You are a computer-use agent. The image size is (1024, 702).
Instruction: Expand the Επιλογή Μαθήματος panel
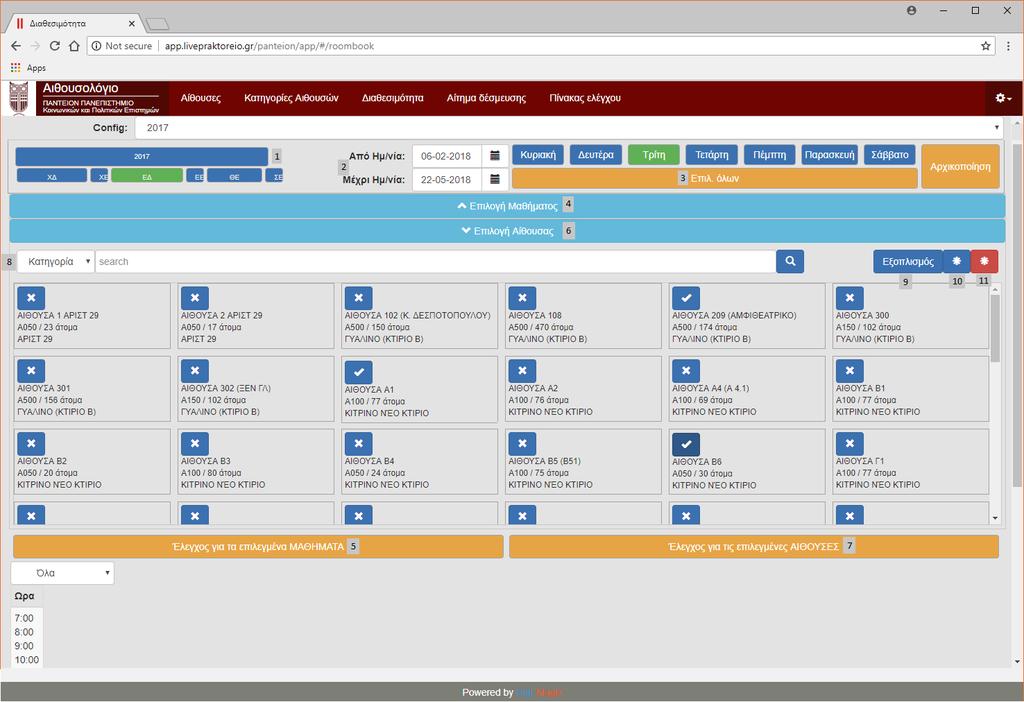[x=507, y=206]
